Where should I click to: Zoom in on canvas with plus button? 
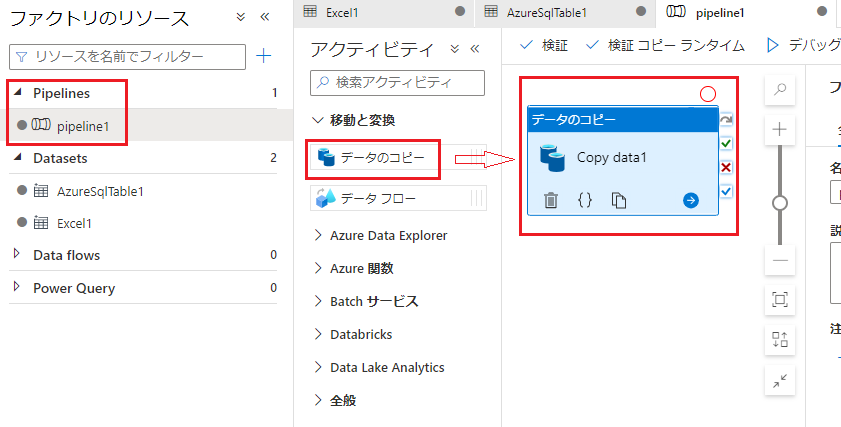pos(780,129)
